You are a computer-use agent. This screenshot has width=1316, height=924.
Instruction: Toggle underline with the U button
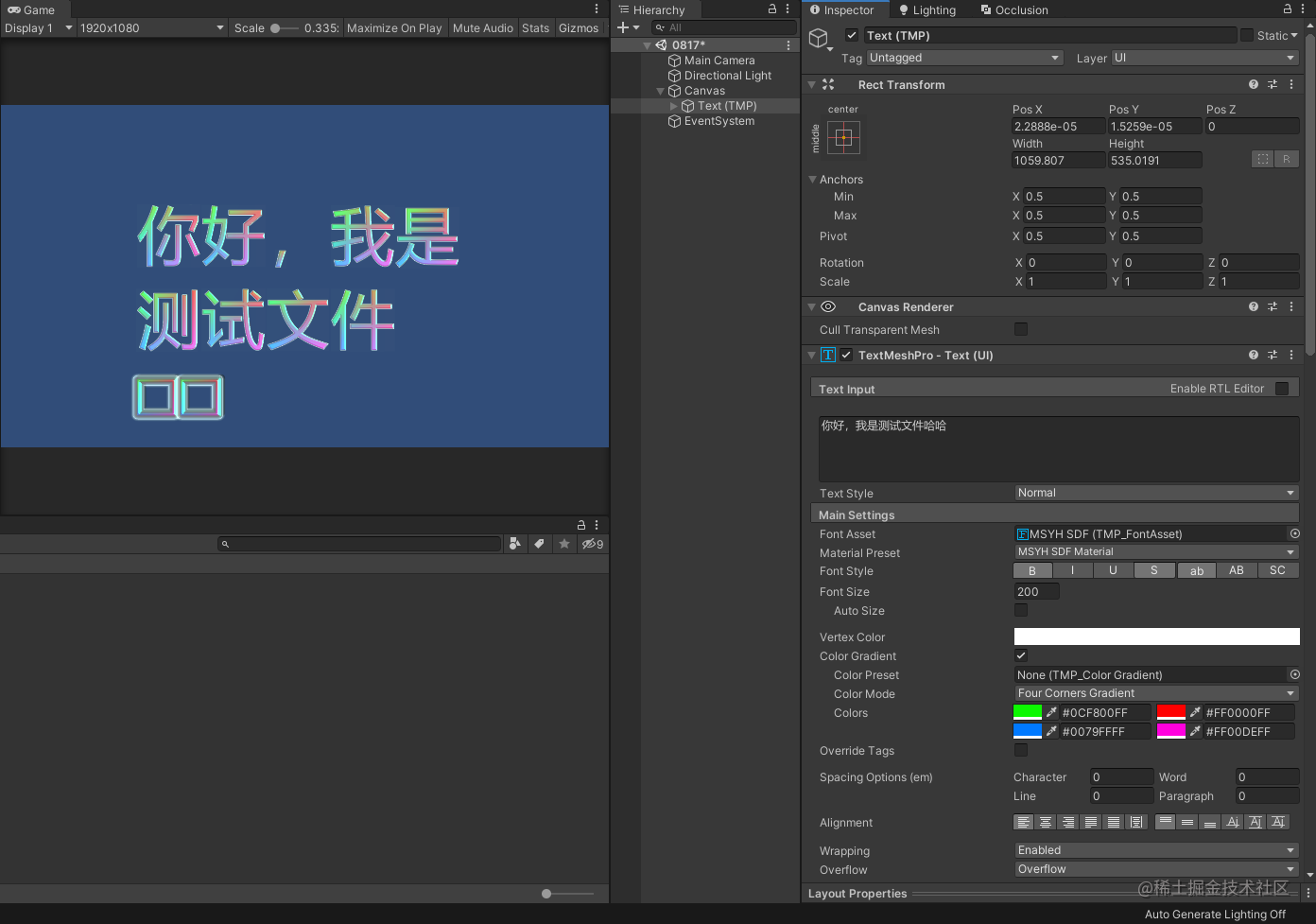[x=1114, y=570]
